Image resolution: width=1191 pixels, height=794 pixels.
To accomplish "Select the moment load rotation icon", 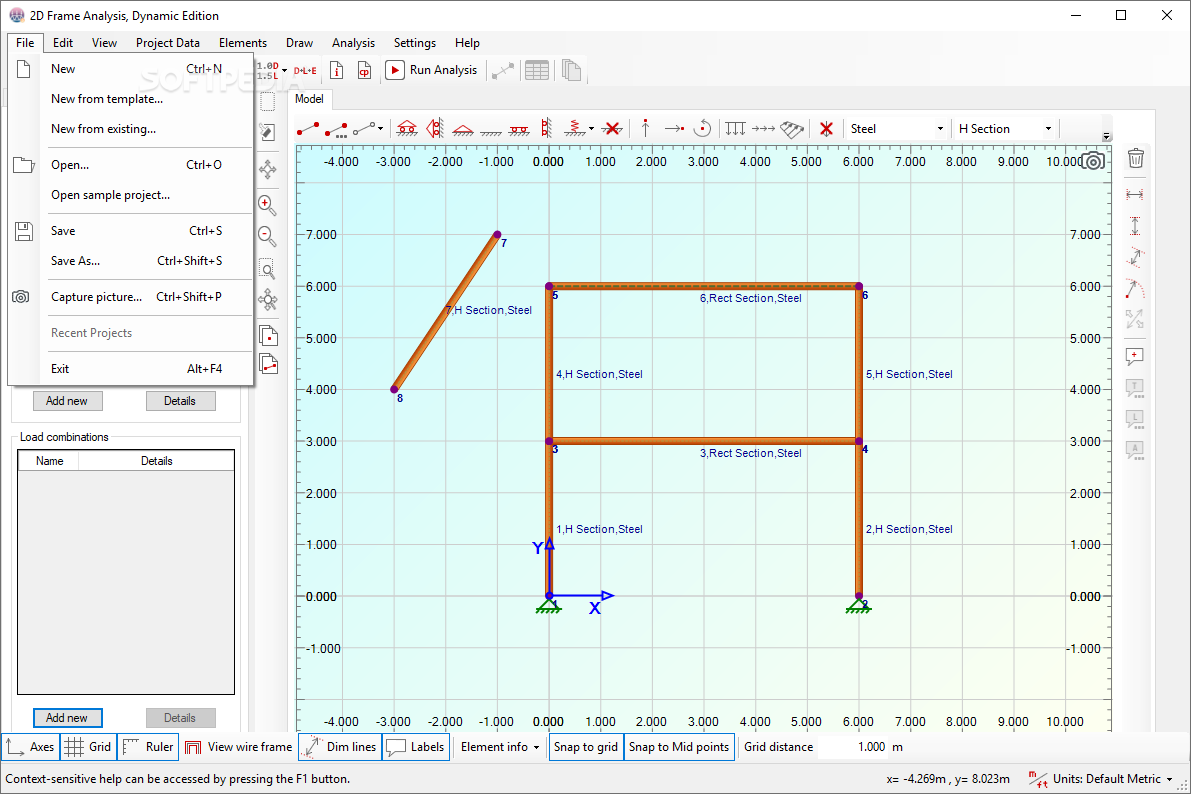I will click(703, 128).
